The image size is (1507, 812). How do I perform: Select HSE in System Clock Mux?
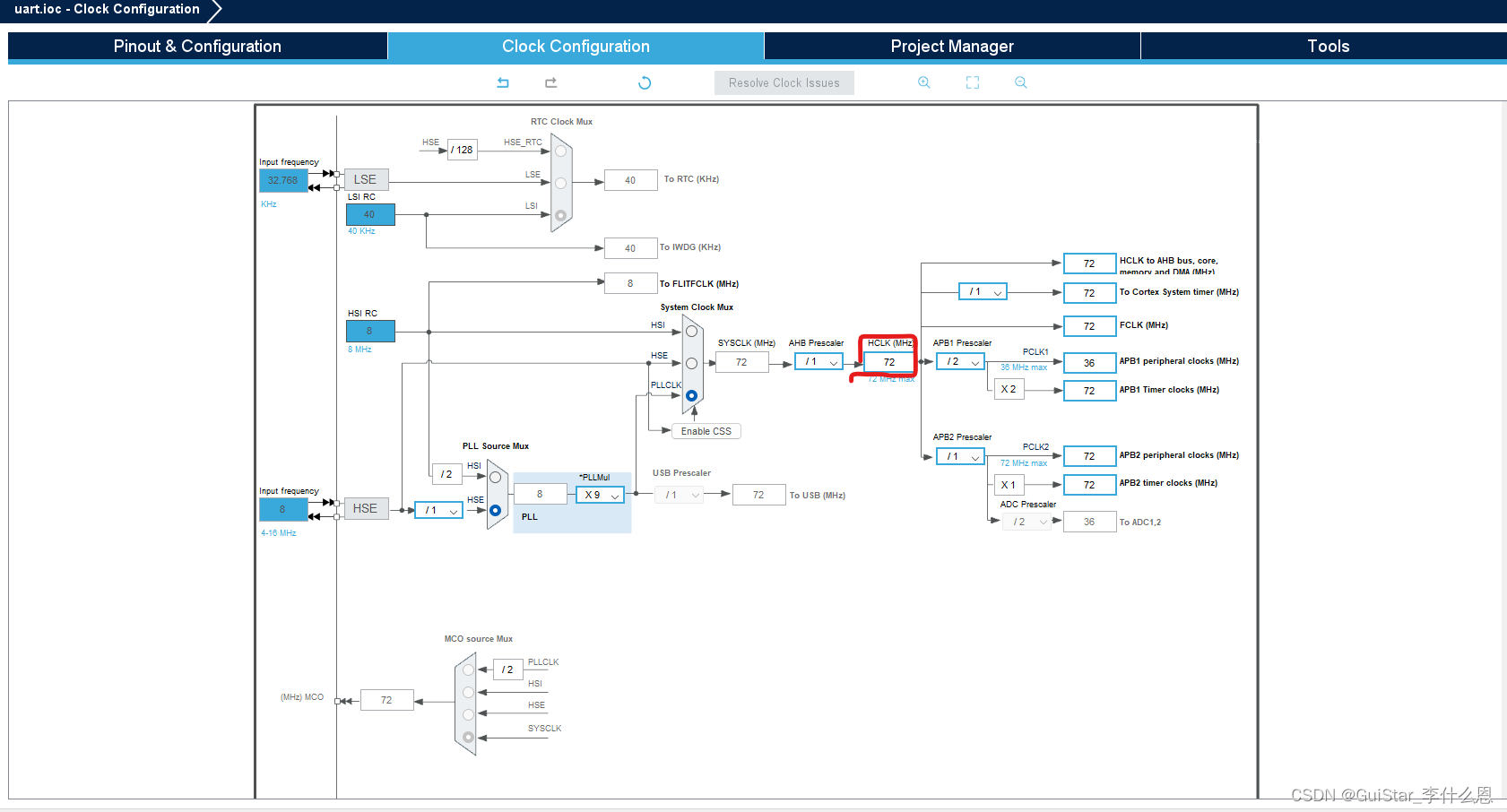691,363
